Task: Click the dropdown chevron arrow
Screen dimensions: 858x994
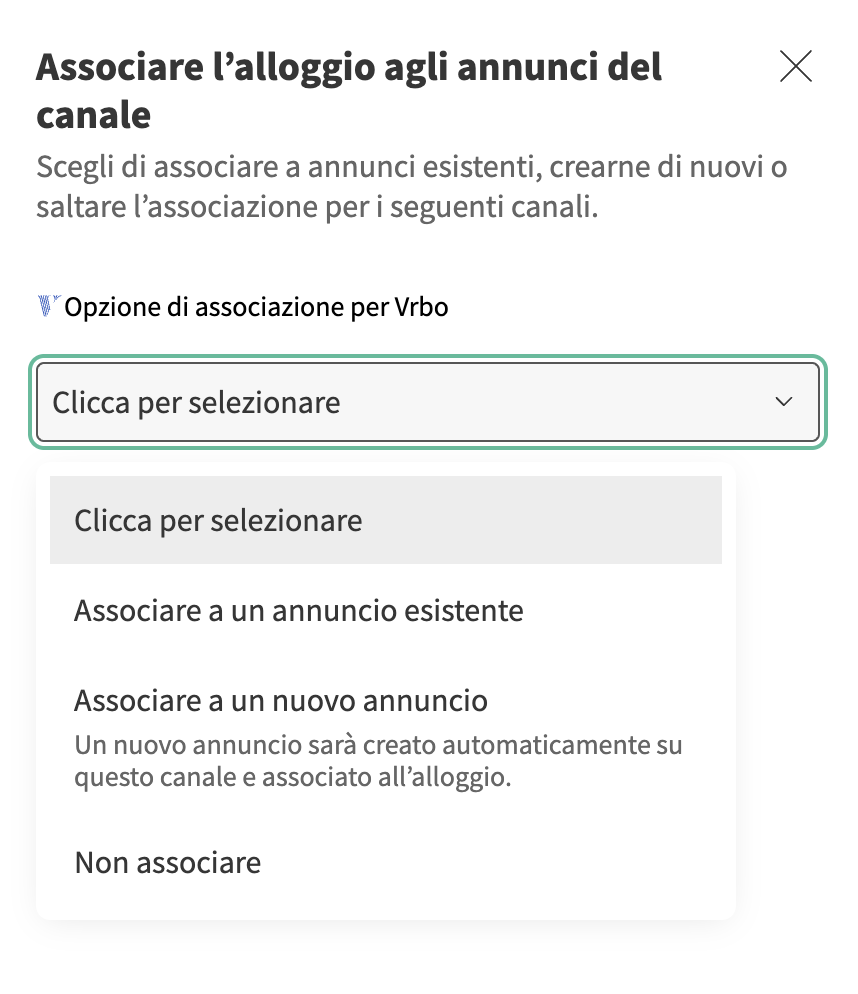Action: pyautogui.click(x=784, y=402)
